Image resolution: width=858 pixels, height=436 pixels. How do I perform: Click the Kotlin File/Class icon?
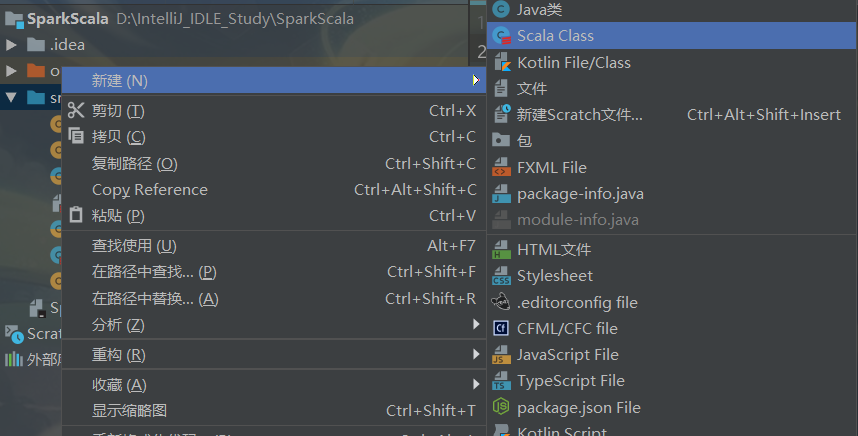coord(502,62)
